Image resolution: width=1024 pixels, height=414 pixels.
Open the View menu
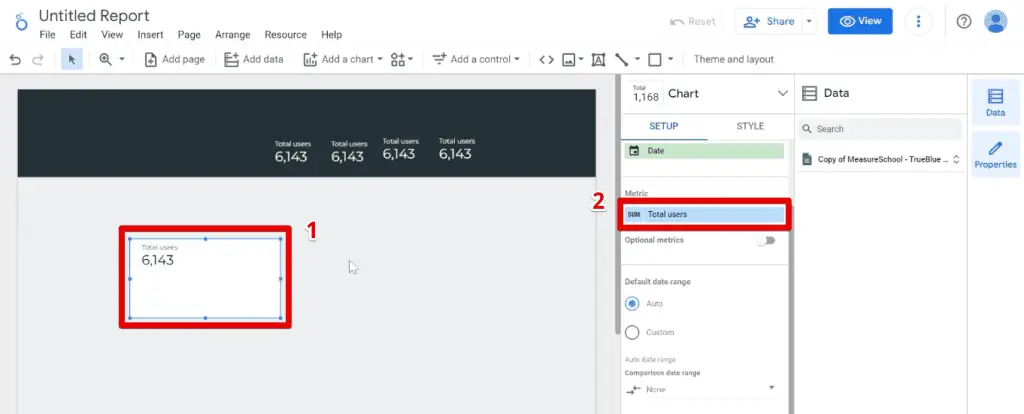[x=112, y=35]
